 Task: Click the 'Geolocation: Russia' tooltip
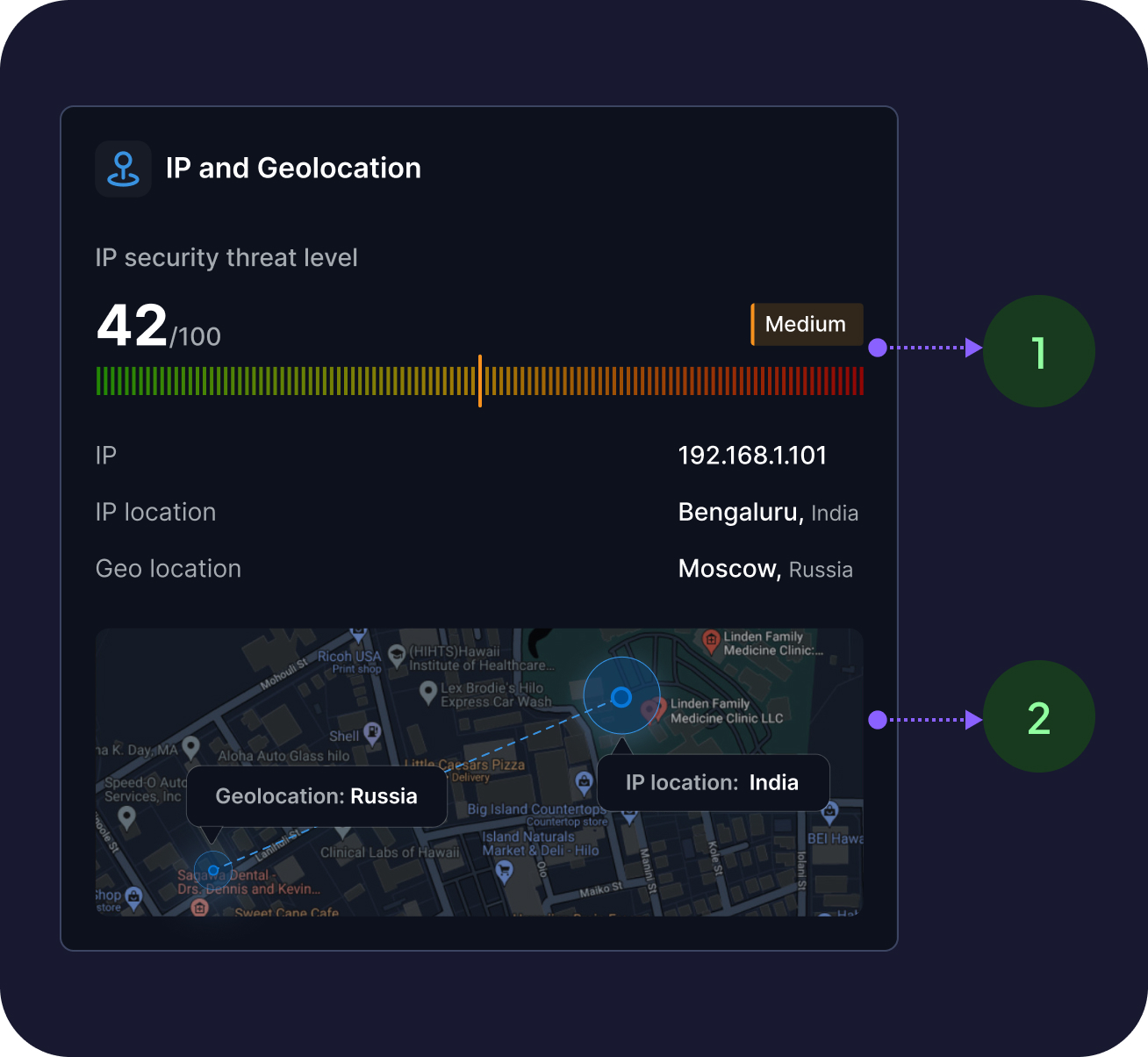(316, 796)
